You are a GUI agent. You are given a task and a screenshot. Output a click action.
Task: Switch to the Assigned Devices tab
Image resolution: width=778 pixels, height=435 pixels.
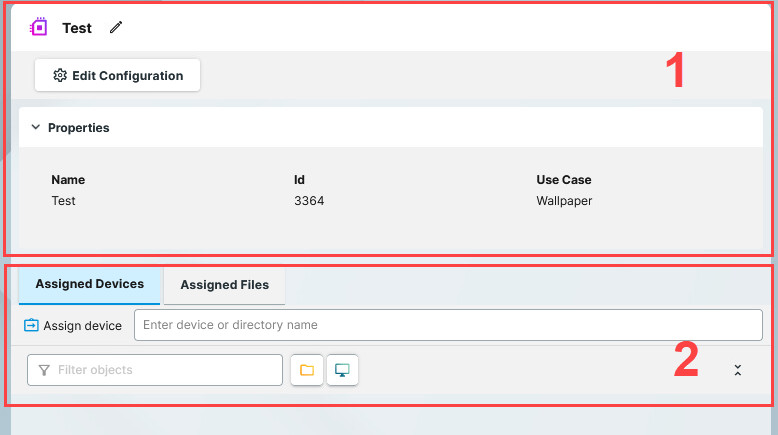[x=90, y=284]
